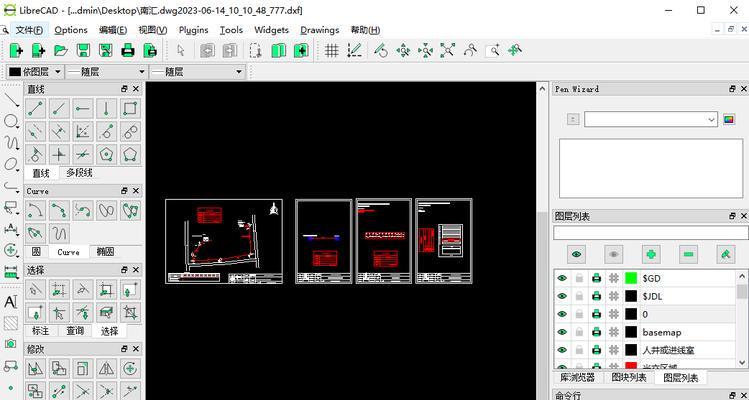Click the remove layer minus button

[x=688, y=254]
